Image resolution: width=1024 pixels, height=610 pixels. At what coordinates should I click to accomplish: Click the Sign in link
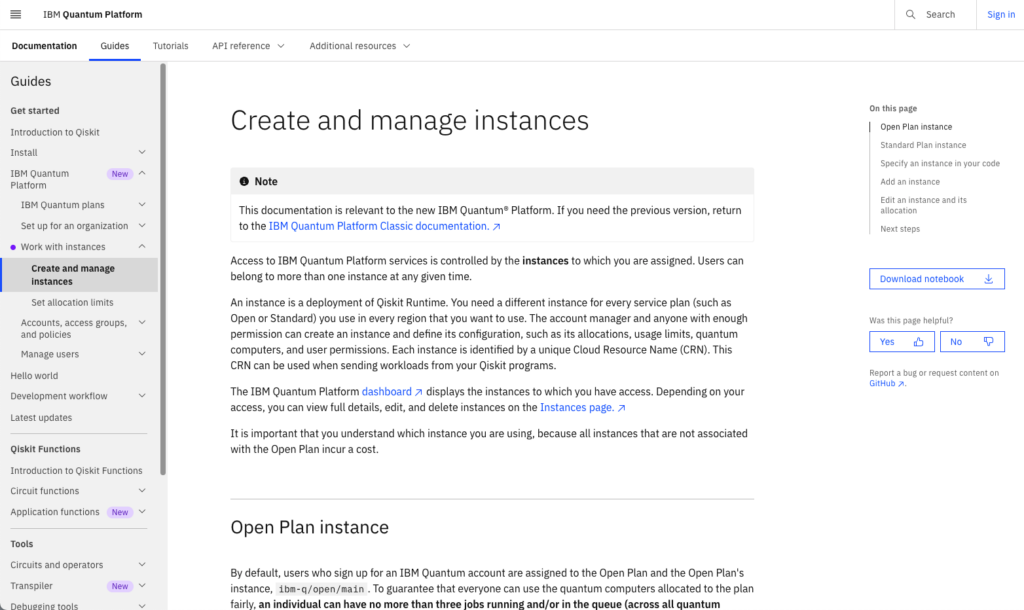click(x=1000, y=14)
